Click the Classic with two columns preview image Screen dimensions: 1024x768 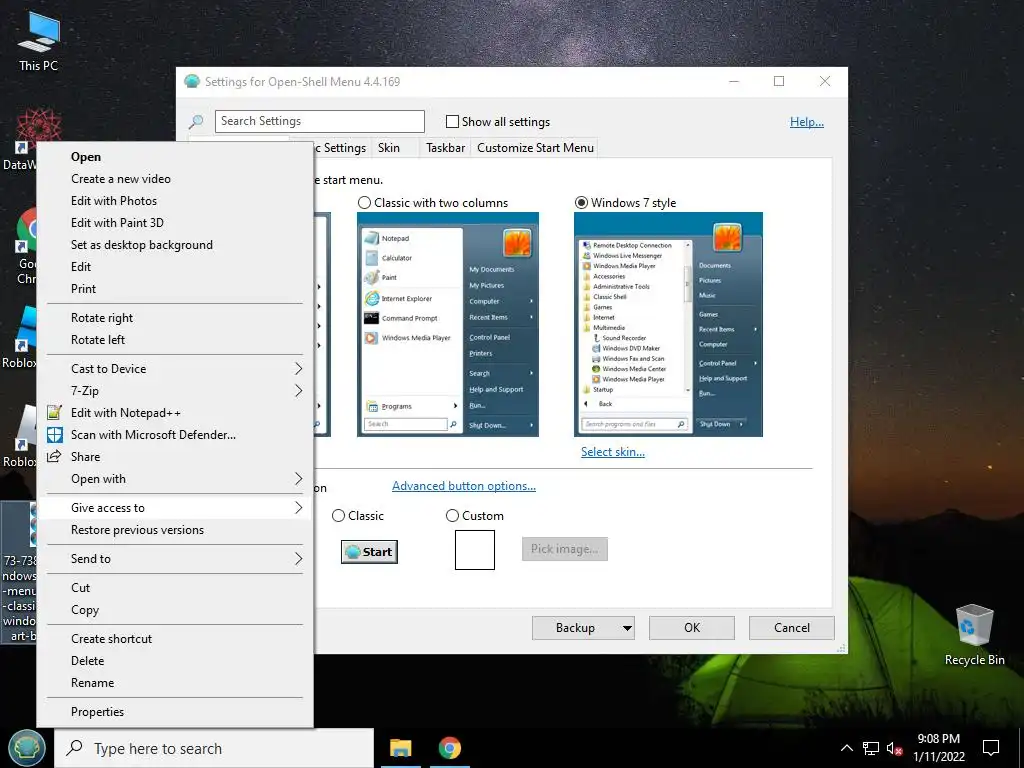[448, 325]
